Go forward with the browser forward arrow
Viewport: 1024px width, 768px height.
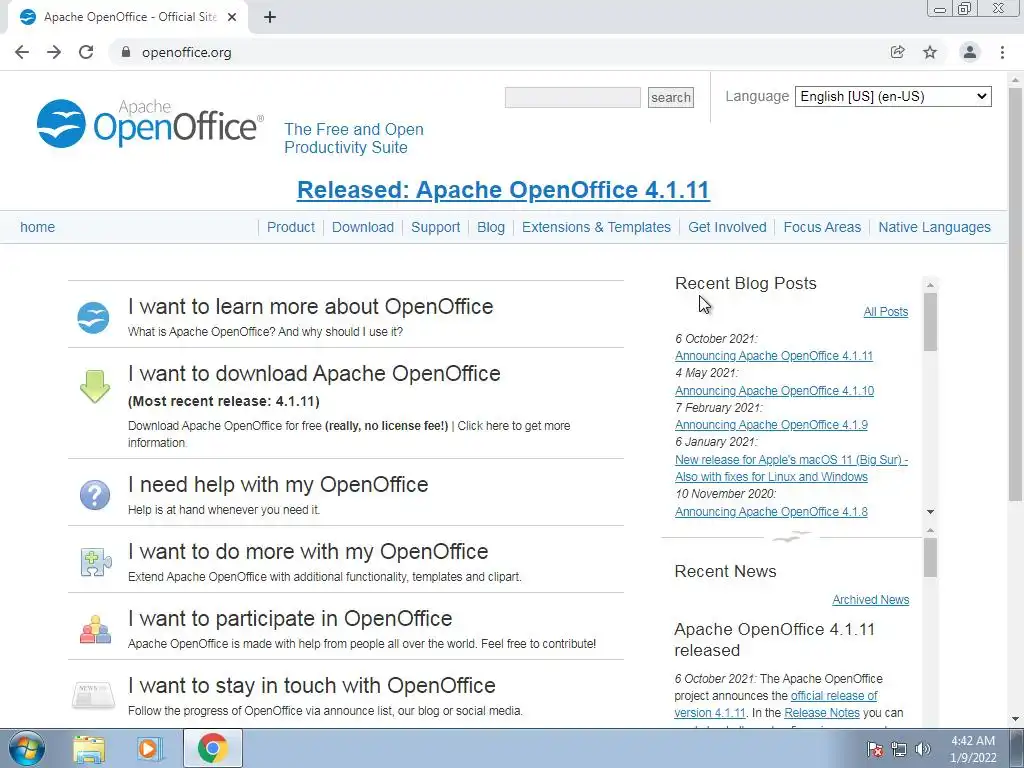pos(54,52)
